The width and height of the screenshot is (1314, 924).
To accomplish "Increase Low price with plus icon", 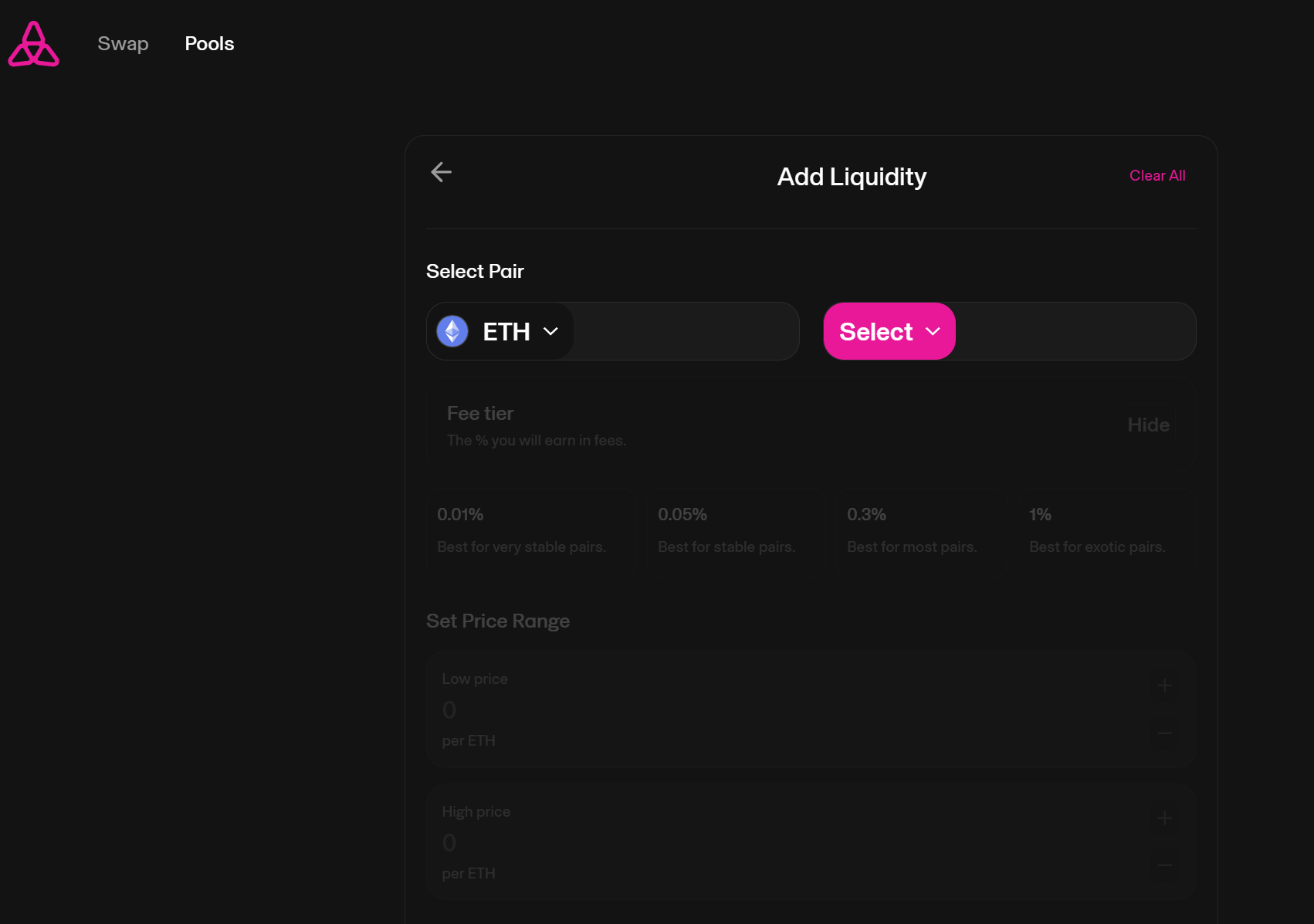I will click(1165, 685).
